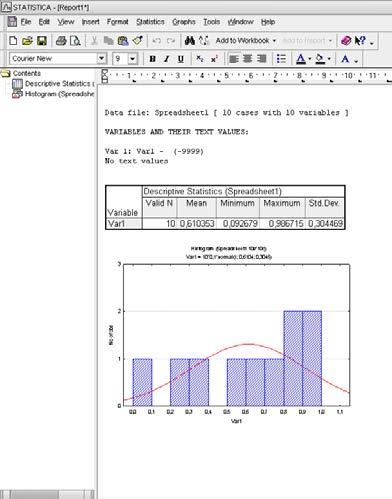Open the Add to Workbook dropdown arrow
Image resolution: width=392 pixels, height=499 pixels.
[274, 41]
